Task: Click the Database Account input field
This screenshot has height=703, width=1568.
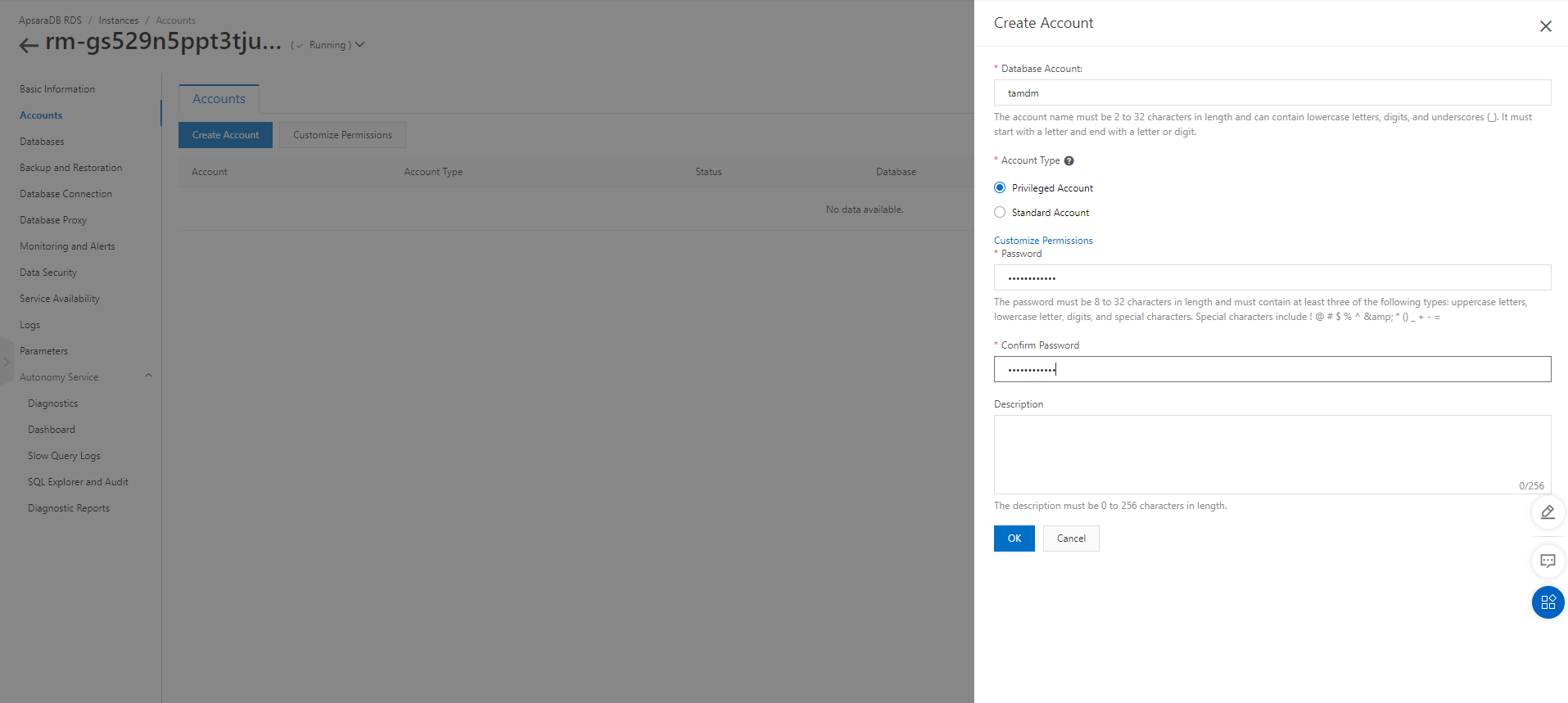Action: point(1272,93)
